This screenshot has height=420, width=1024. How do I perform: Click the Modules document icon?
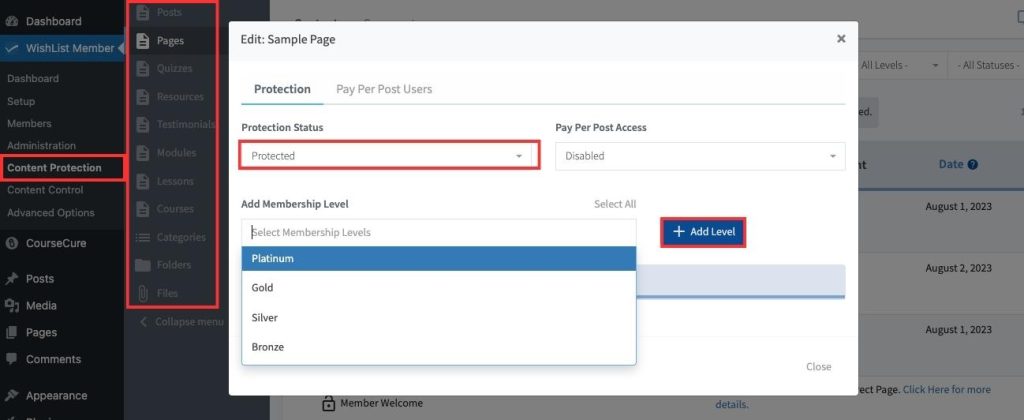coord(142,153)
